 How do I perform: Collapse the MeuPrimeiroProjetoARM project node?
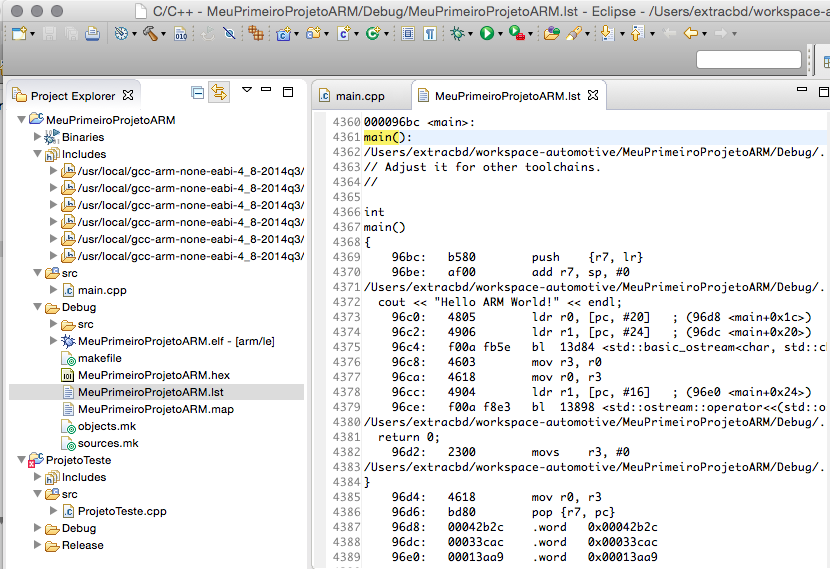click(22, 120)
